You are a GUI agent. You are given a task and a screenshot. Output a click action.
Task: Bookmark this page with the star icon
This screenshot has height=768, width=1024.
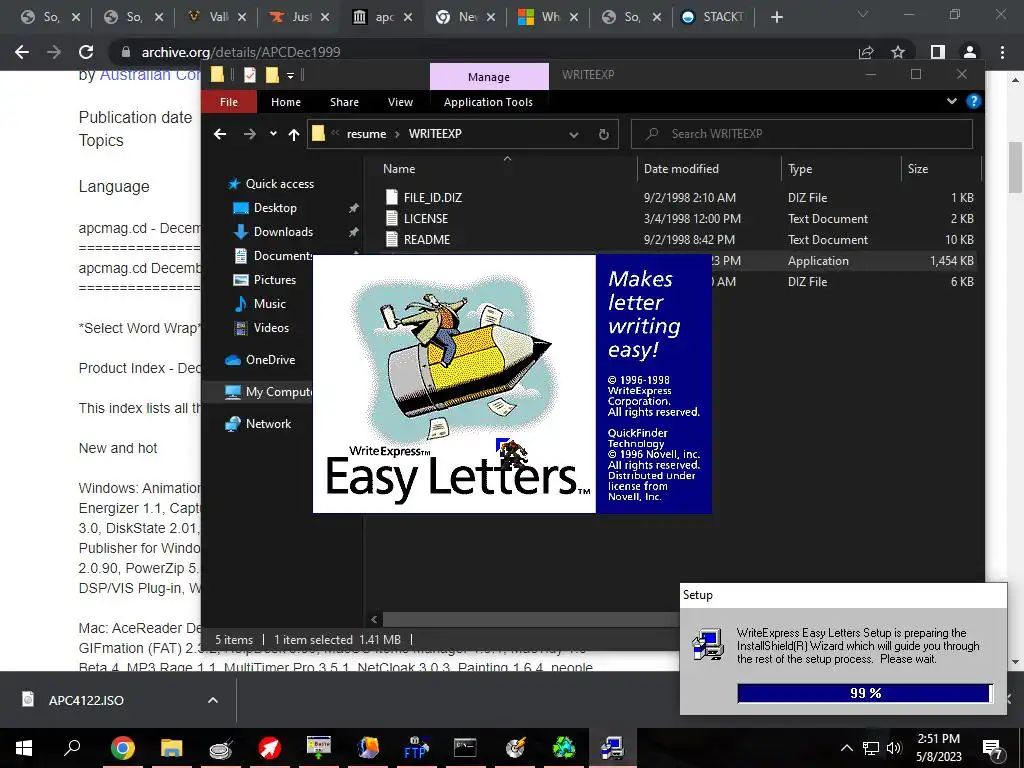coord(898,52)
